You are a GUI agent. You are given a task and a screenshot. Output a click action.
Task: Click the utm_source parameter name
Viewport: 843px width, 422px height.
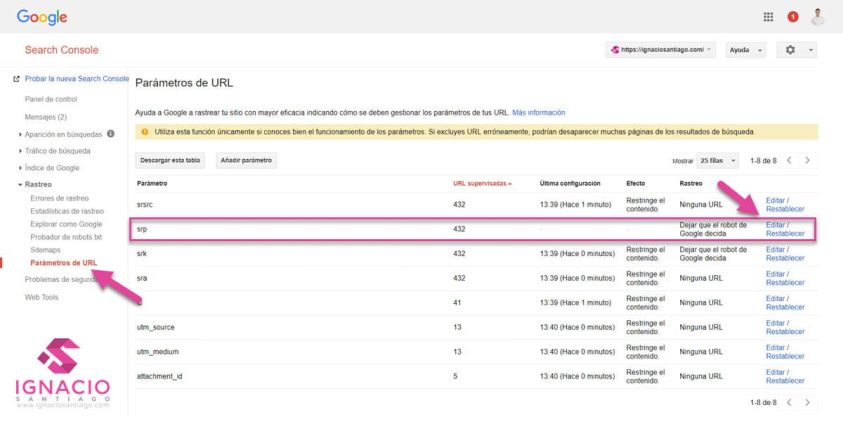pos(155,327)
